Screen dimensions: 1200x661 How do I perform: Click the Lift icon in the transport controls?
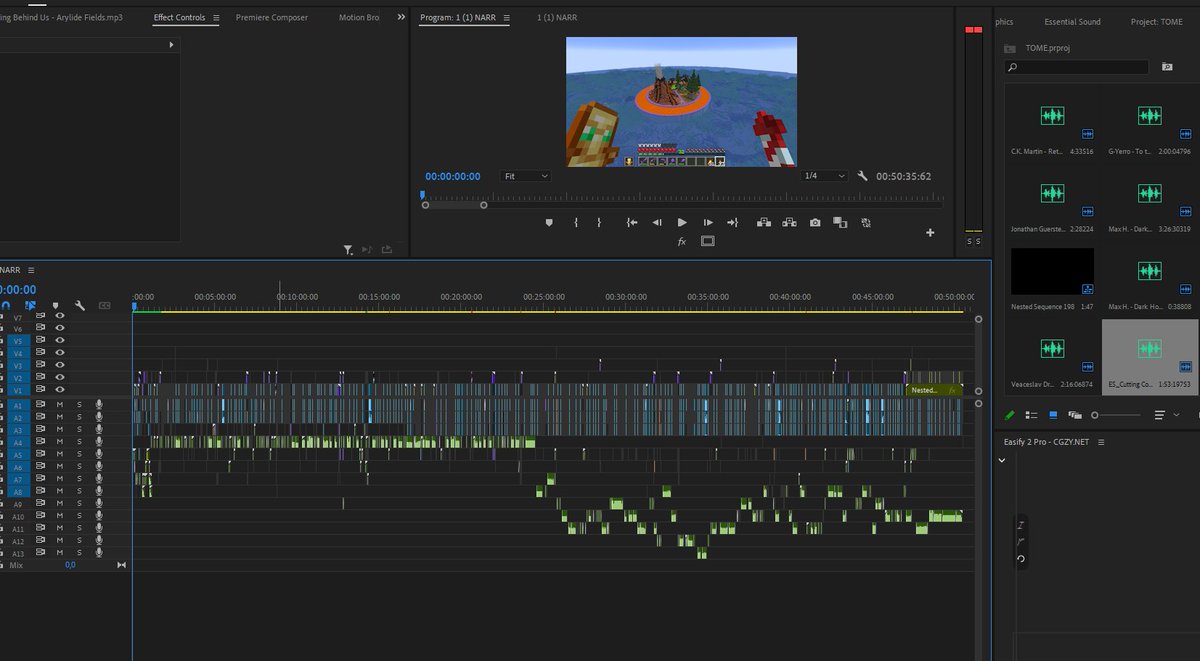pos(764,222)
